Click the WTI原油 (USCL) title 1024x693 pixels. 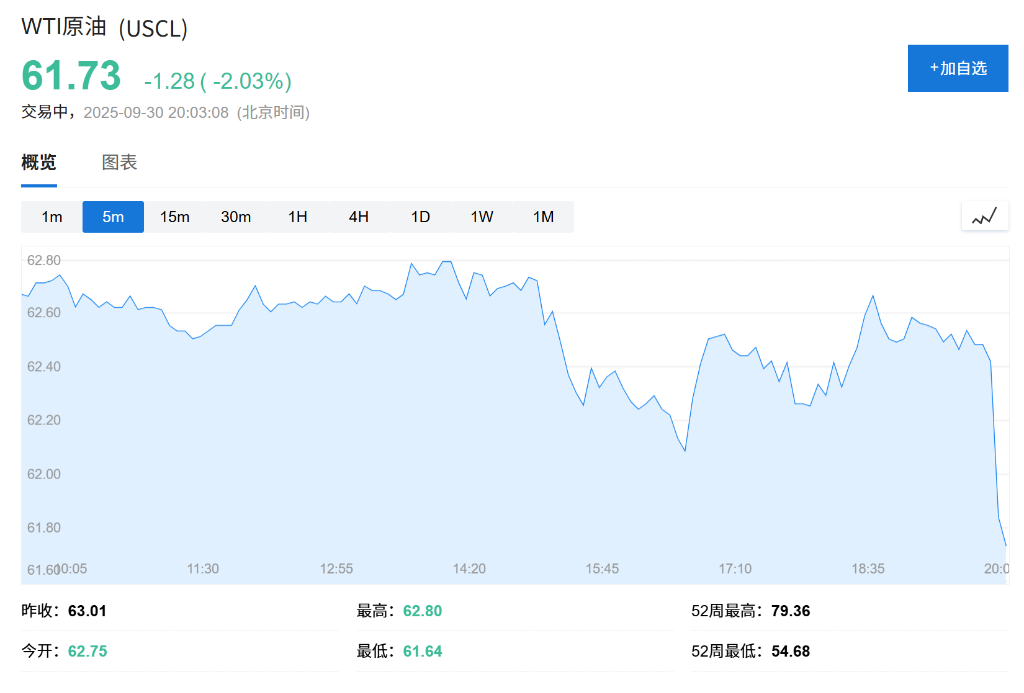105,28
